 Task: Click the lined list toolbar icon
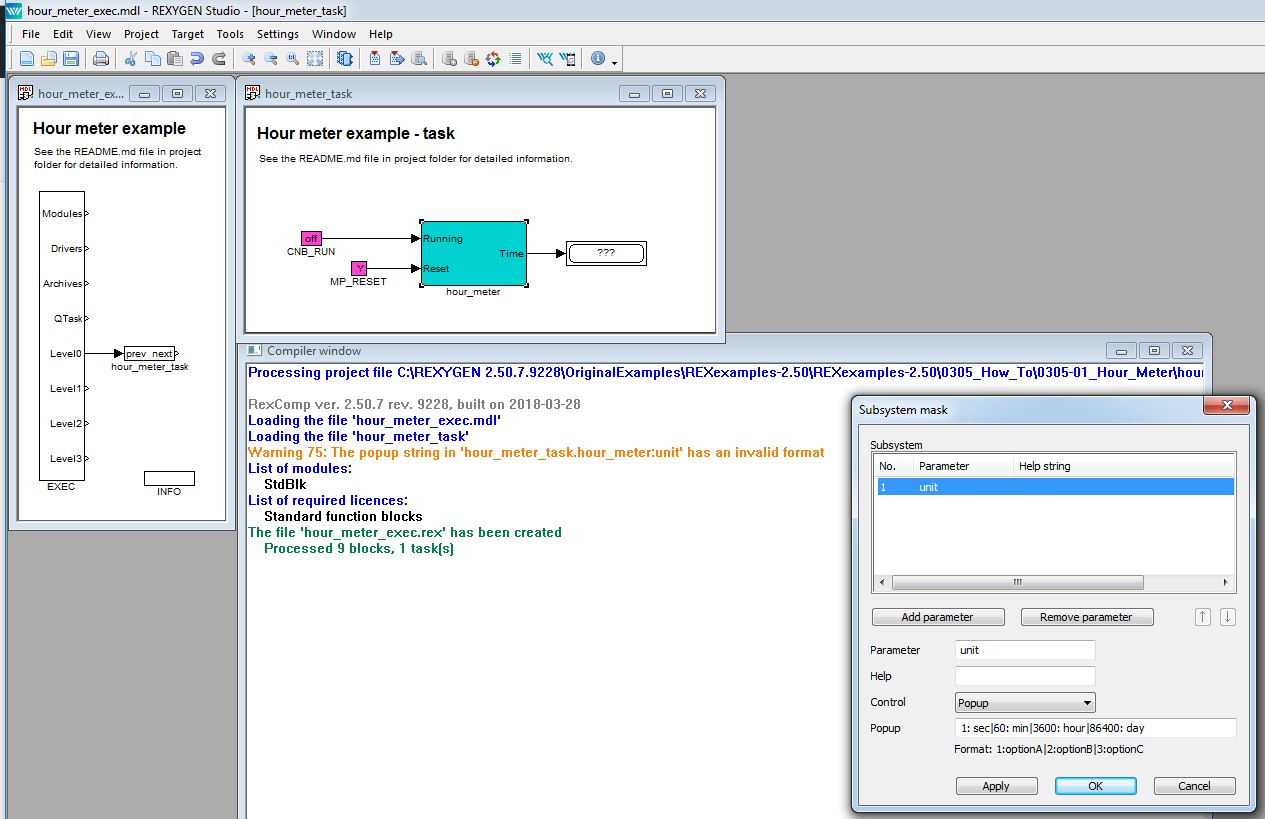point(515,59)
